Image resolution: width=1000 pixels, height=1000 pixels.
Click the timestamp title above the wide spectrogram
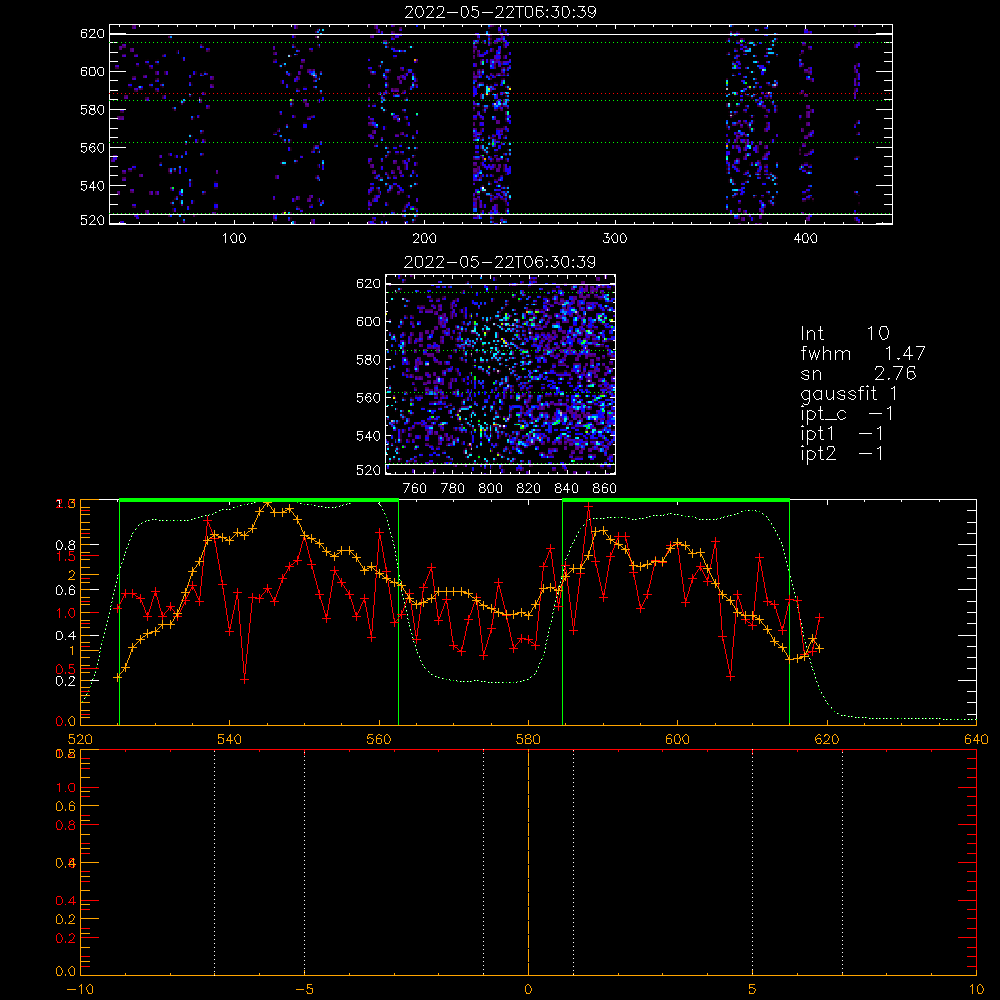pos(500,12)
